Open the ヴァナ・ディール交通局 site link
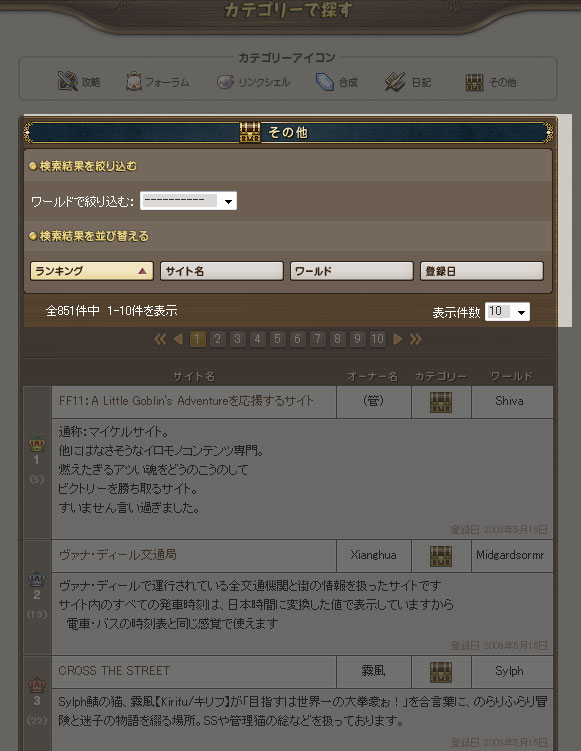Viewport: 581px width, 751px height. pyautogui.click(x=118, y=555)
